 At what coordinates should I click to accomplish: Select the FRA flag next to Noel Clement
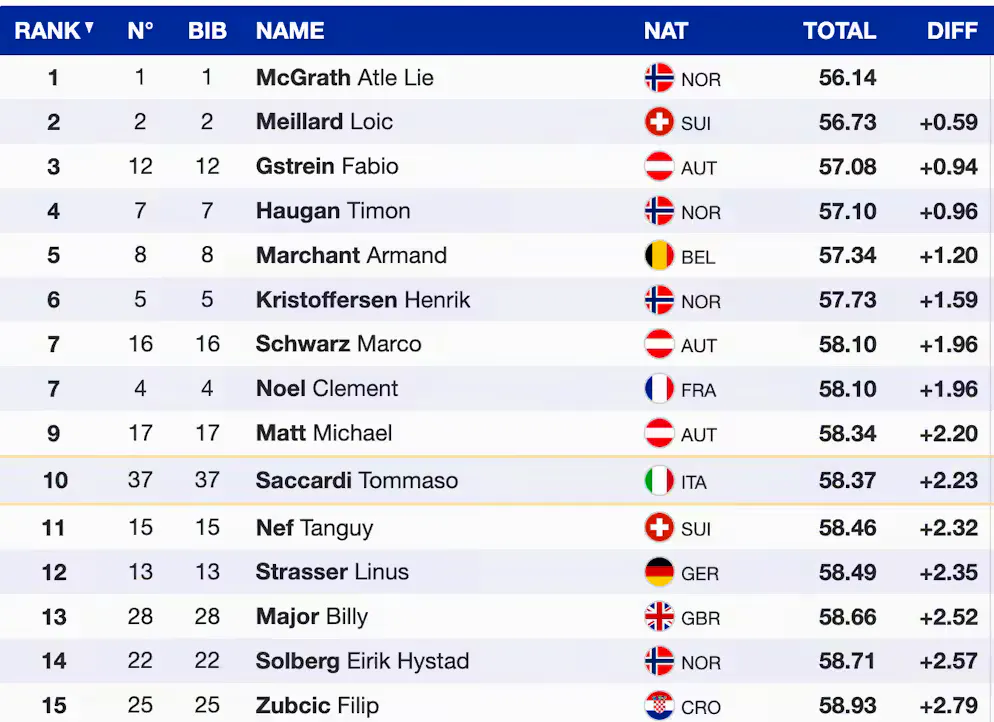(x=659, y=389)
